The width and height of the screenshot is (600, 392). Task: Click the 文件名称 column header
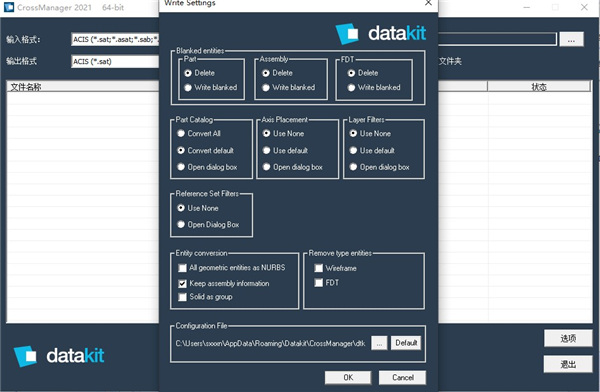(x=82, y=87)
